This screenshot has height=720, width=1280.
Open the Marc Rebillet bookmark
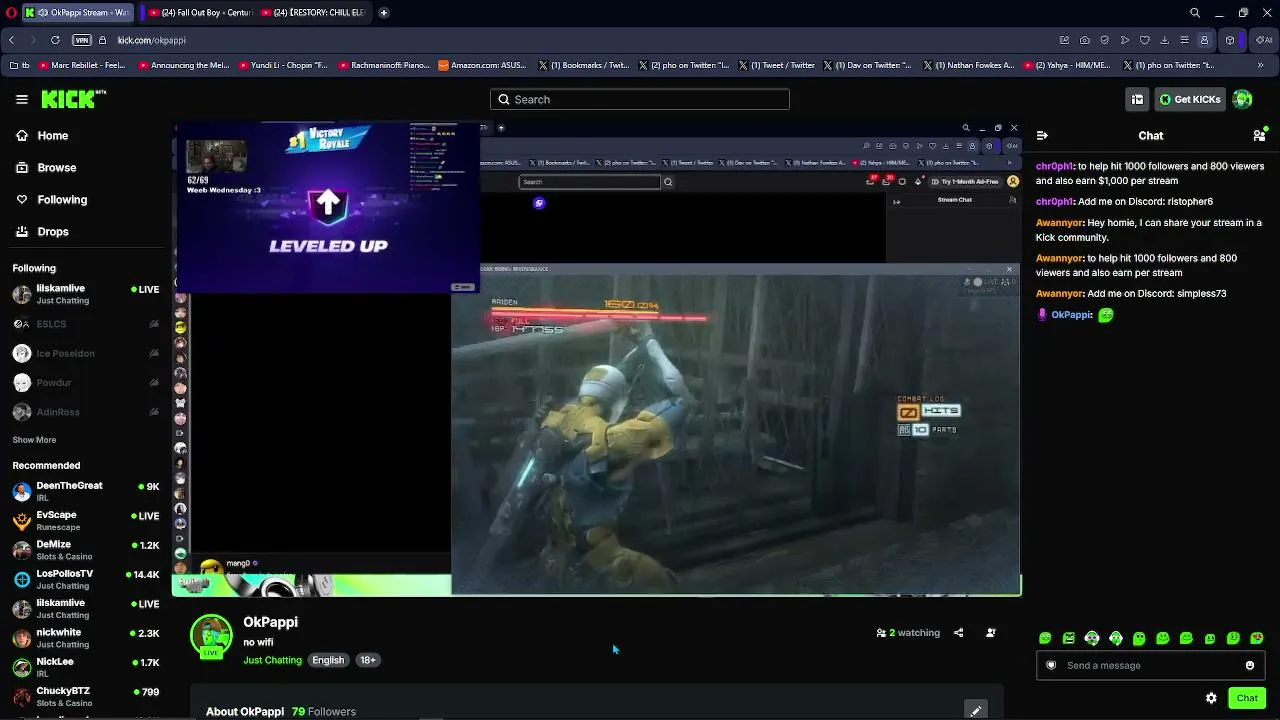[x=82, y=66]
